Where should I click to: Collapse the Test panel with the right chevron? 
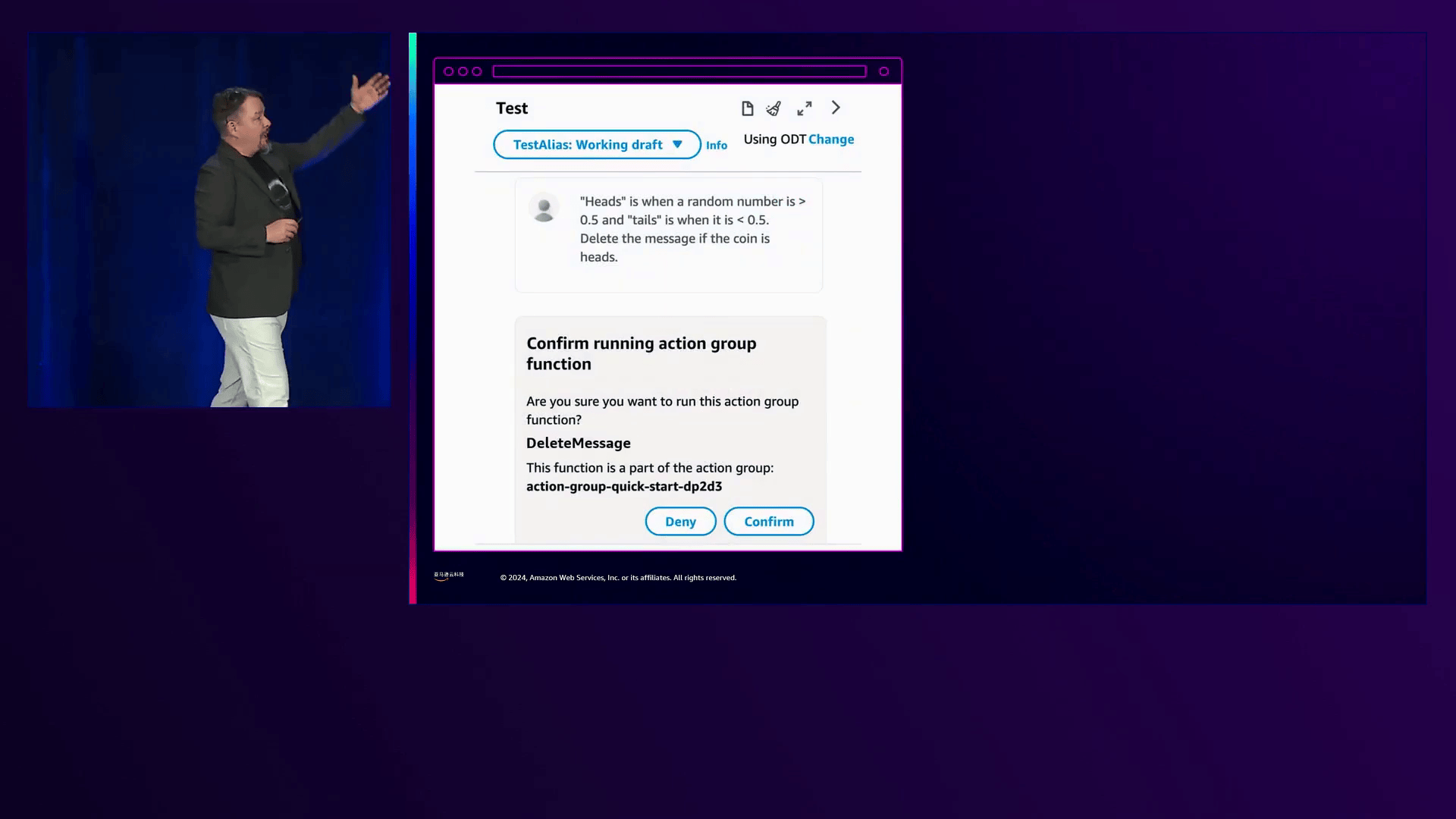coord(836,108)
